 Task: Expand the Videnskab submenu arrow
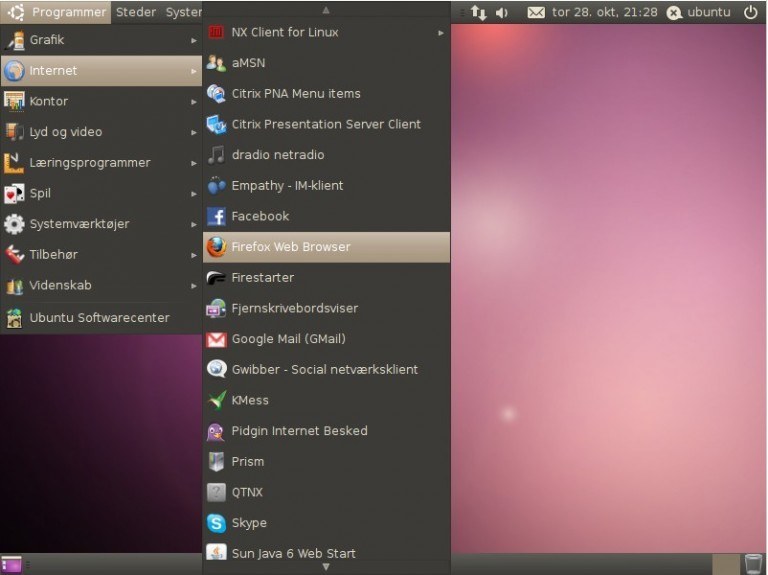tap(194, 286)
